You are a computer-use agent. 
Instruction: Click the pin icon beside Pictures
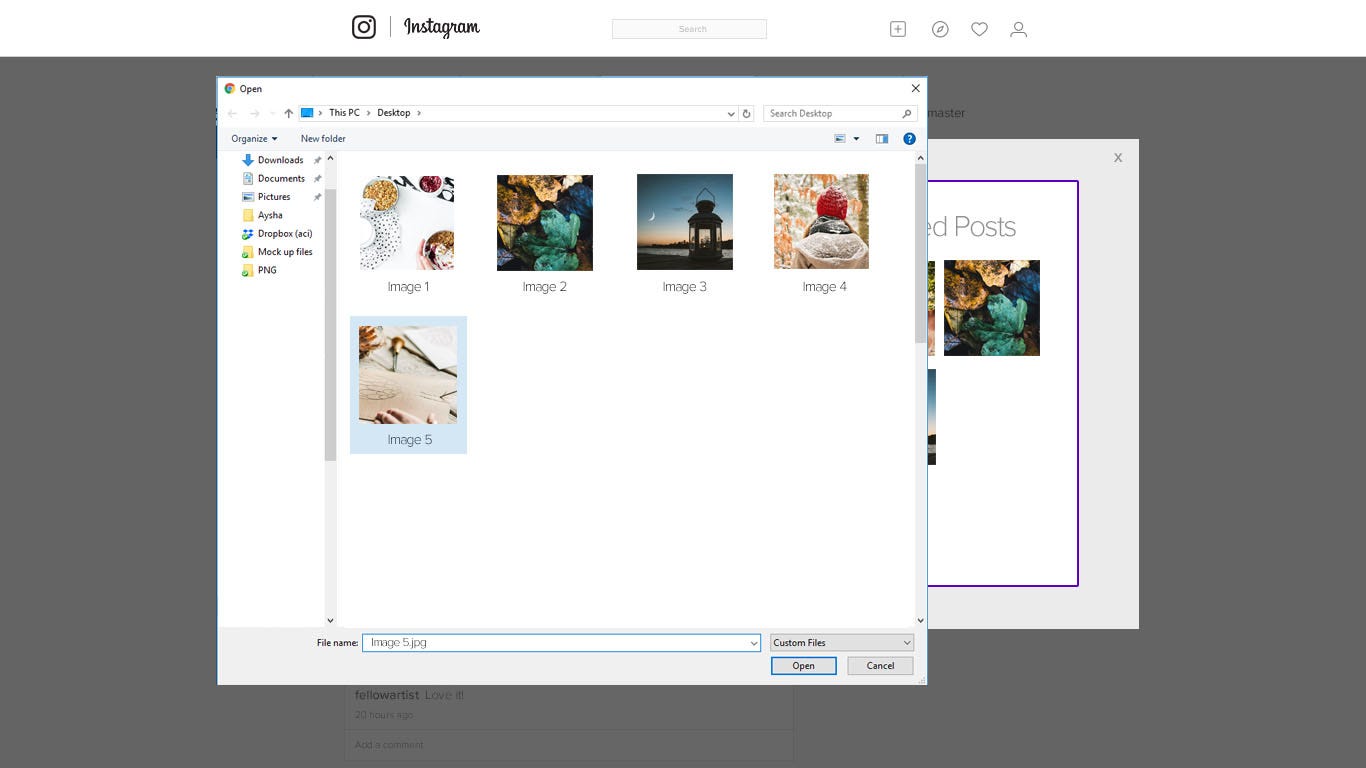pos(317,197)
